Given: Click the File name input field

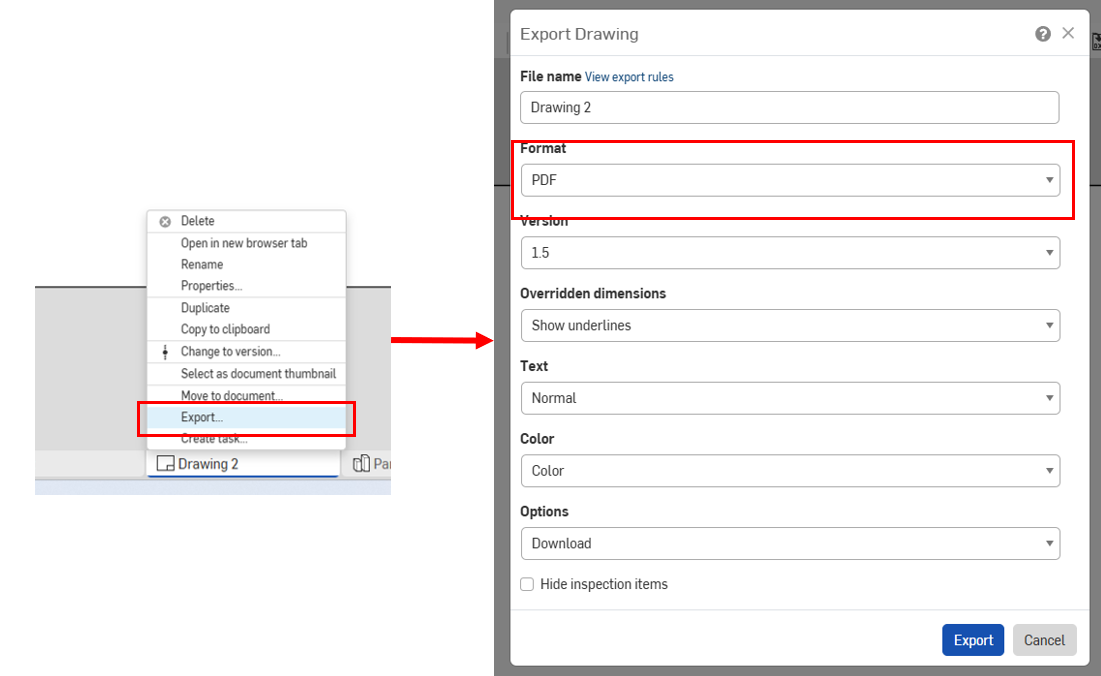Looking at the screenshot, I should (x=789, y=108).
